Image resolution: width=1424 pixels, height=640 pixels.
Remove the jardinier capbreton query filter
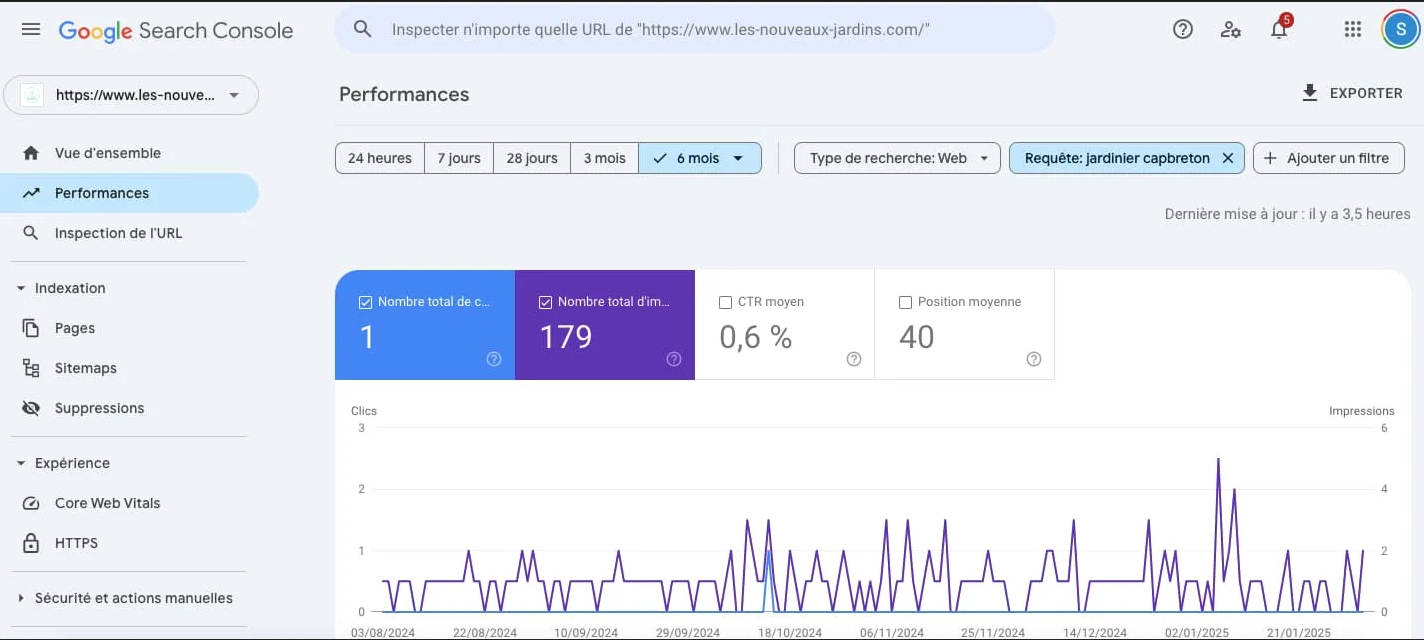click(x=1228, y=158)
